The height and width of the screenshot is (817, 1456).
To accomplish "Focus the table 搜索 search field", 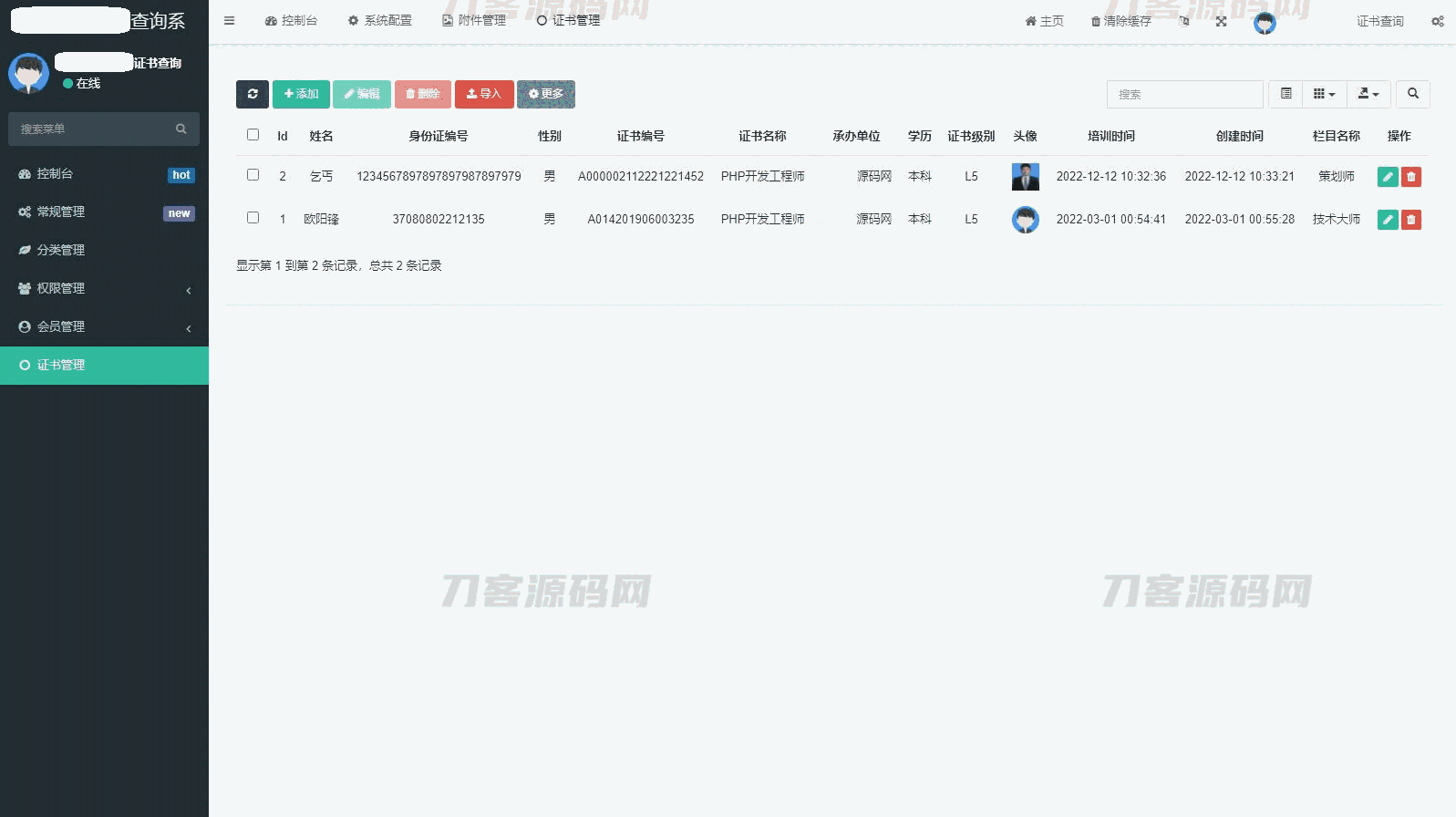I will (1185, 94).
